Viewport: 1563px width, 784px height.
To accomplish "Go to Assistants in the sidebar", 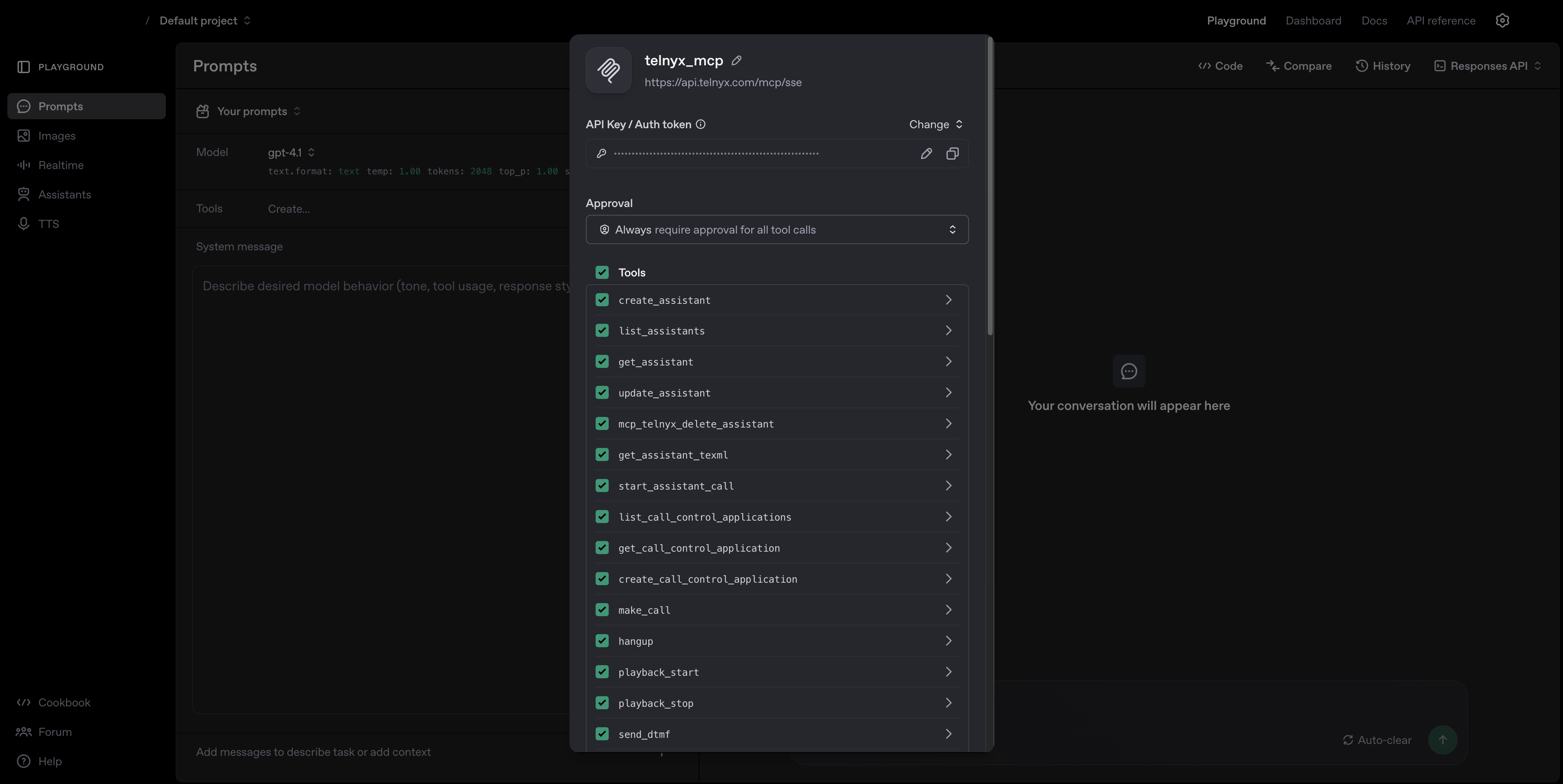I will 64,195.
